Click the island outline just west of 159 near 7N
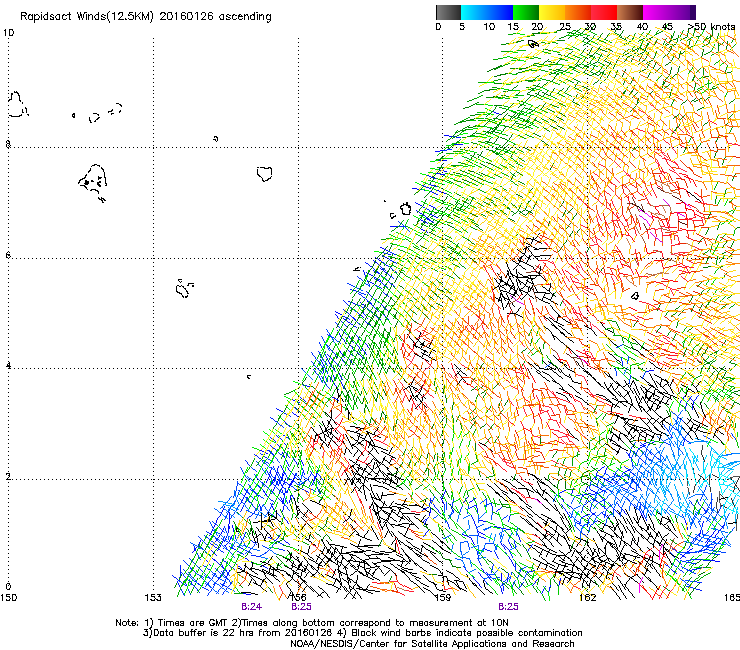This screenshot has height=650, width=740. 405,209
